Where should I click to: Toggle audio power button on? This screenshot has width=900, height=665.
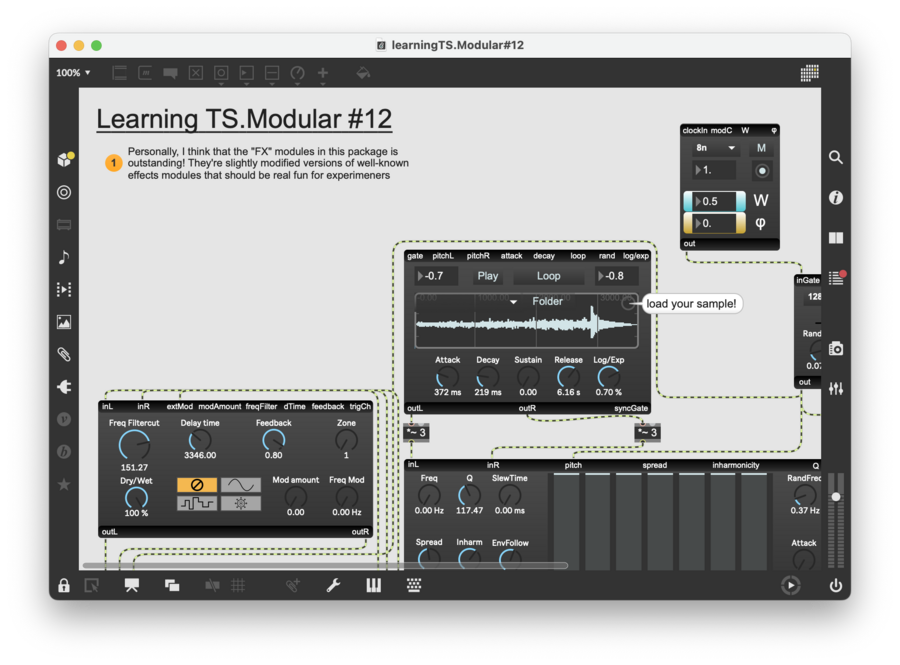click(x=836, y=586)
